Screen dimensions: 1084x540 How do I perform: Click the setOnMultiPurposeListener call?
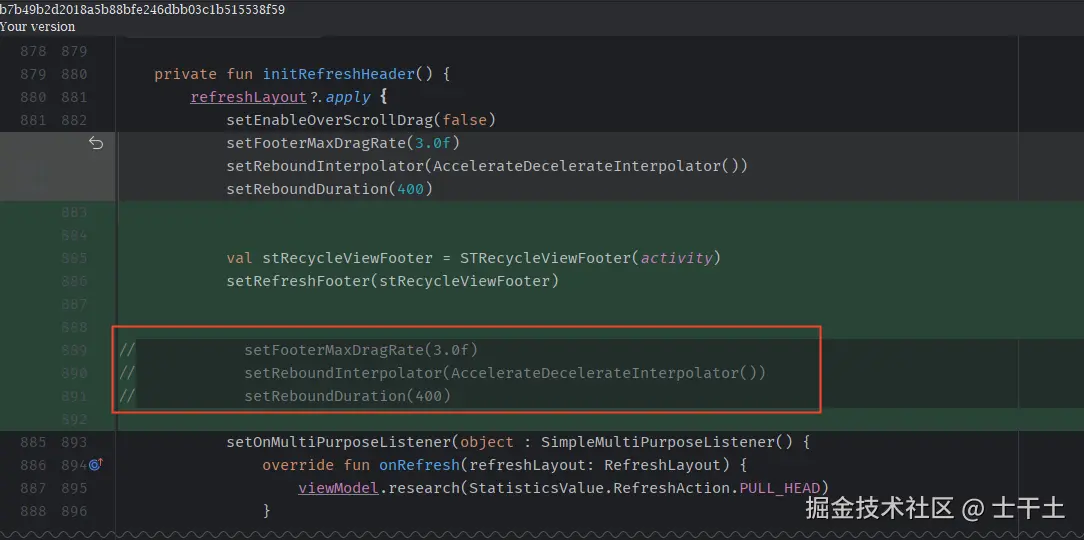pyautogui.click(x=339, y=442)
